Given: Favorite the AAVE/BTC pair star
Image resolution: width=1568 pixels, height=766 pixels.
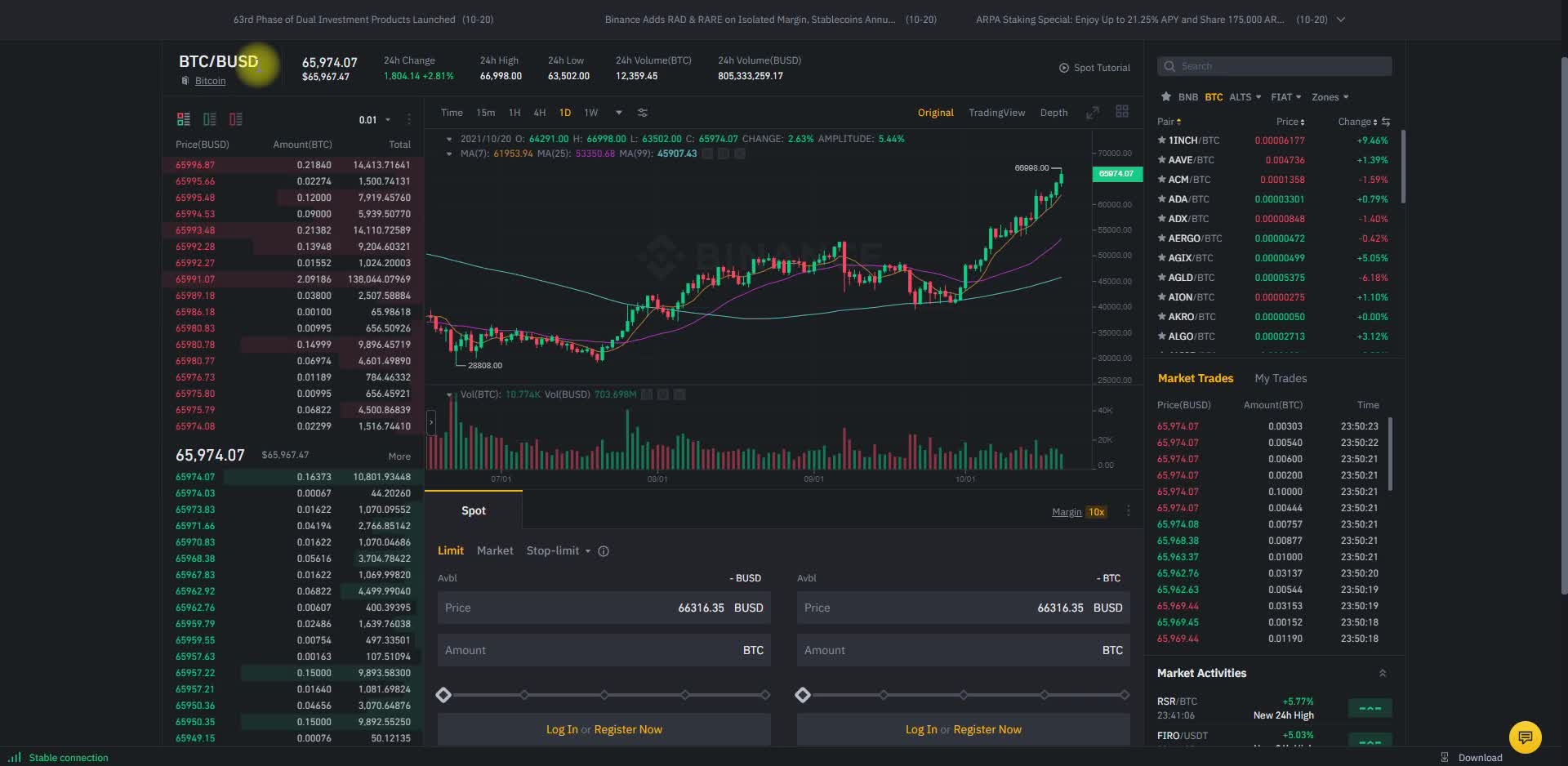Looking at the screenshot, I should click(1162, 160).
